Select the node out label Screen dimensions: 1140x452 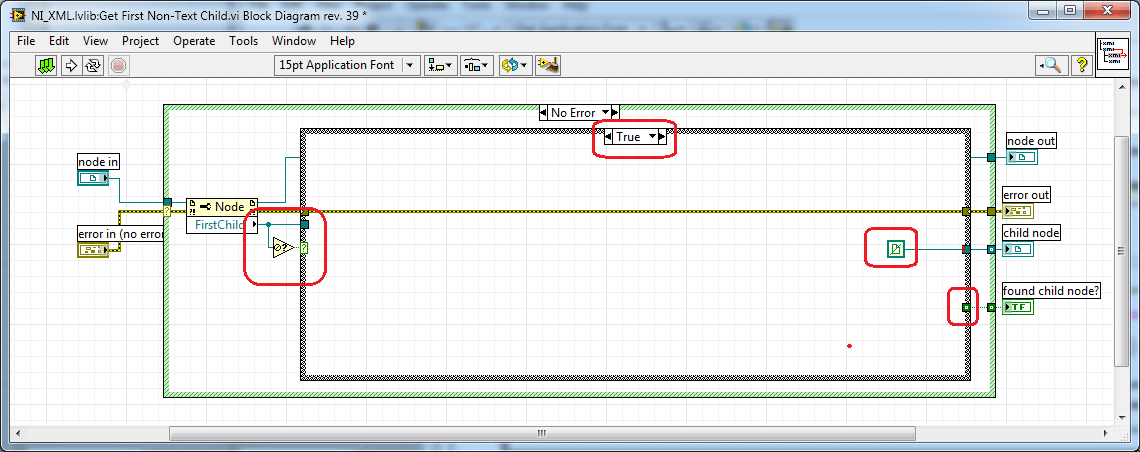click(1031, 141)
